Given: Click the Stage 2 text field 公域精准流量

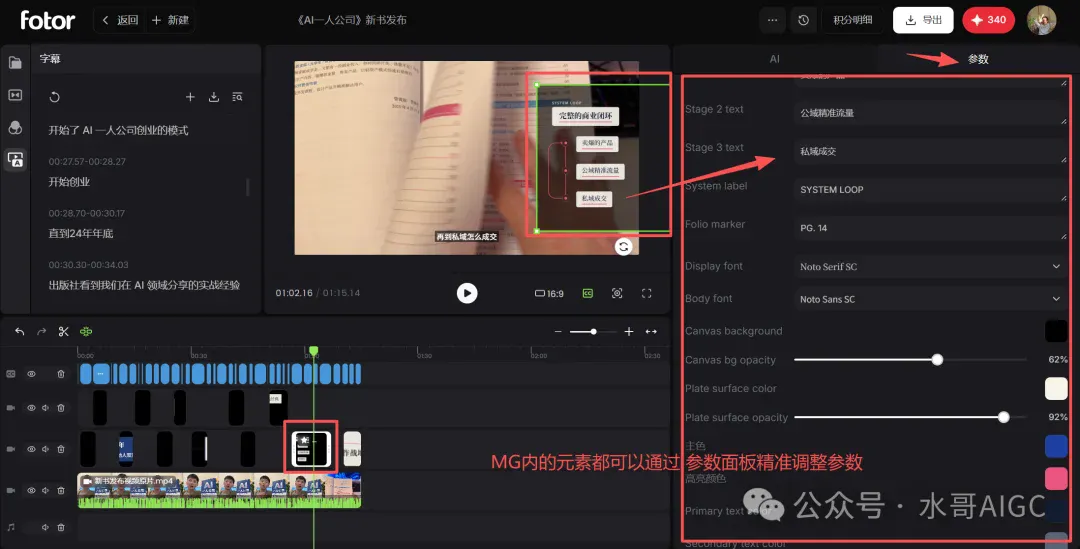Looking at the screenshot, I should click(931, 113).
